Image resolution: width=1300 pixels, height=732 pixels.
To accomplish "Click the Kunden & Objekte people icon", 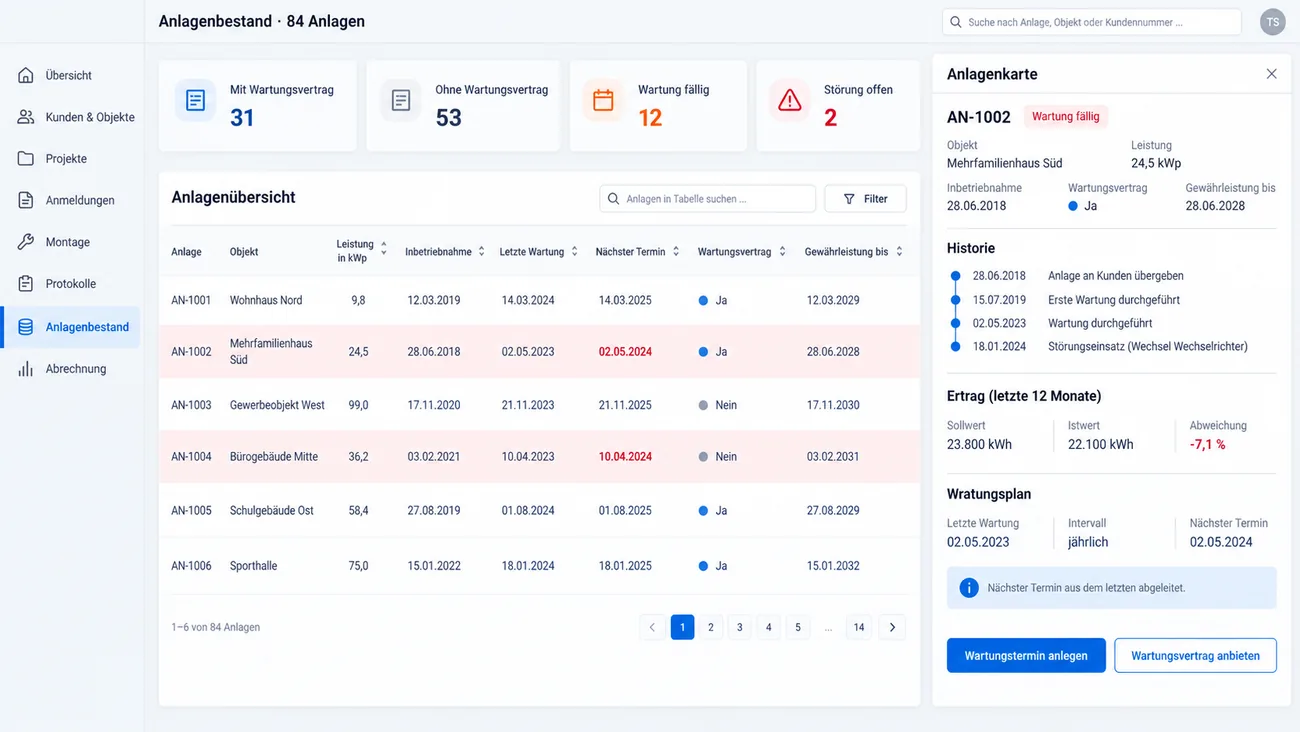I will click(26, 117).
